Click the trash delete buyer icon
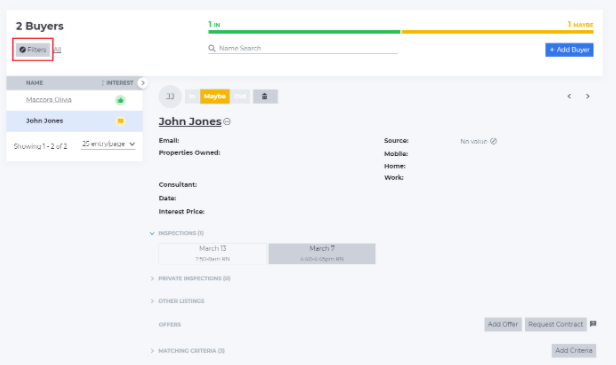Viewport: 616px width, 365px height. tap(265, 96)
